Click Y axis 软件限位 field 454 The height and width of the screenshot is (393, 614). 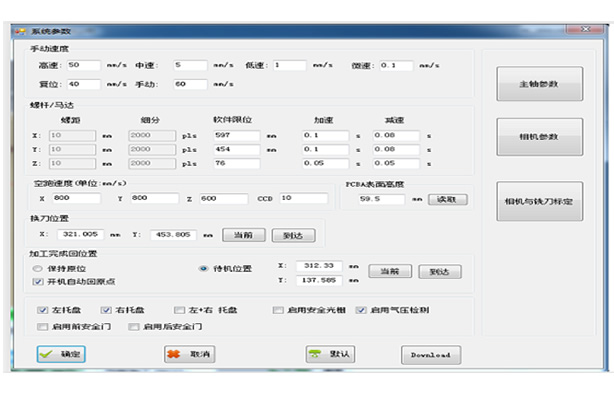237,150
